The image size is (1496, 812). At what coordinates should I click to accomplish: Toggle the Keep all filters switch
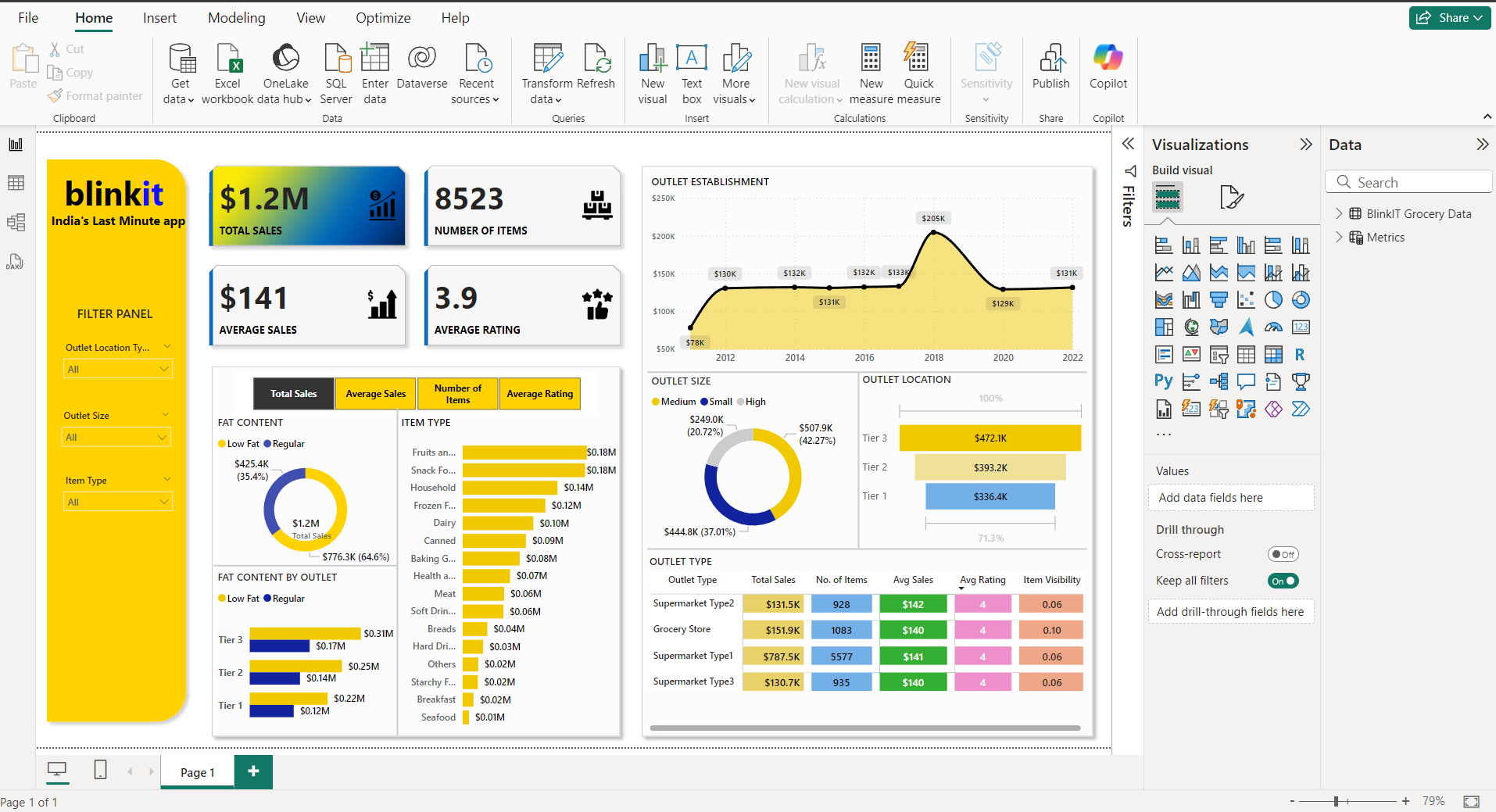tap(1283, 581)
